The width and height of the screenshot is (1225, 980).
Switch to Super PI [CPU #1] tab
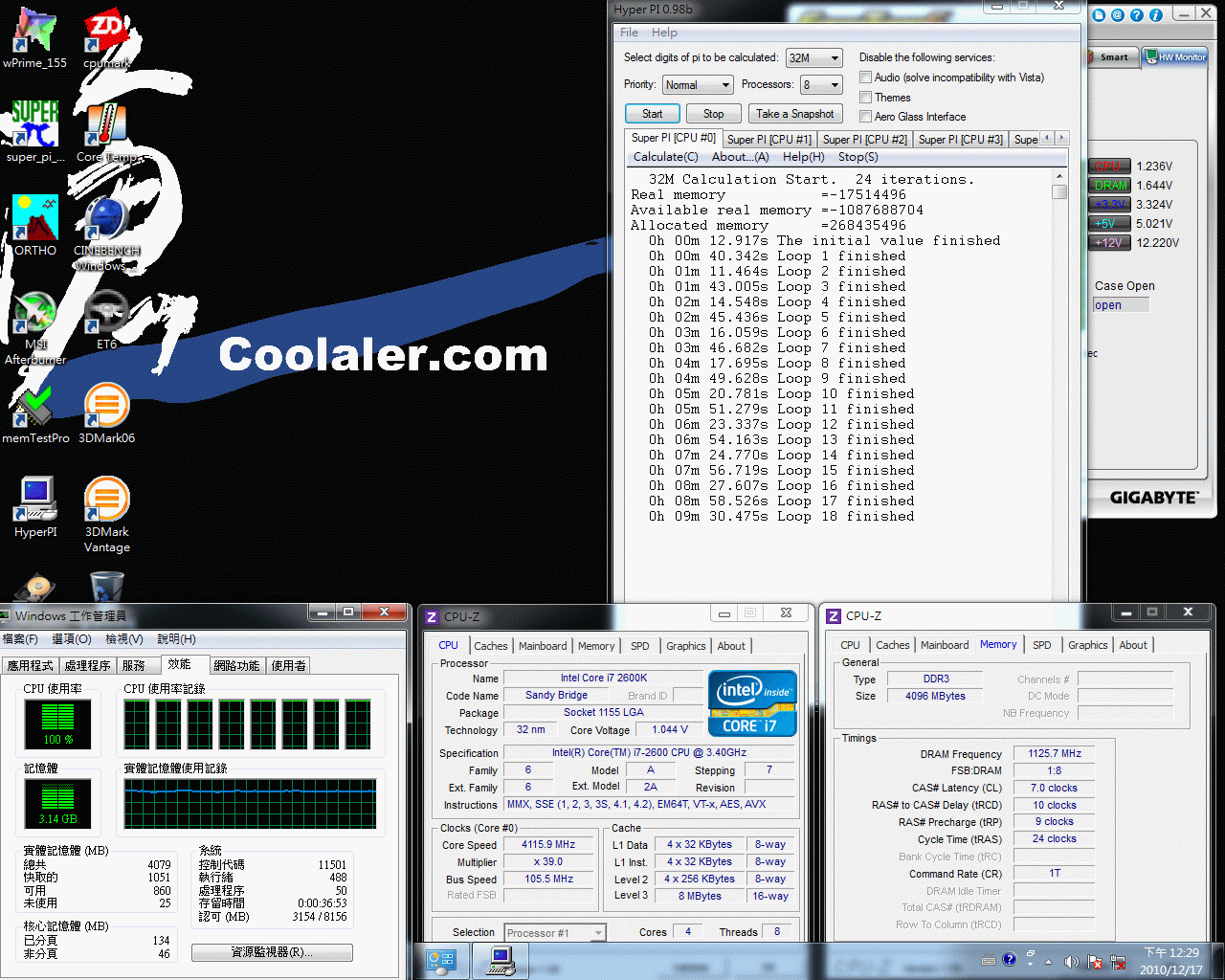(x=768, y=140)
